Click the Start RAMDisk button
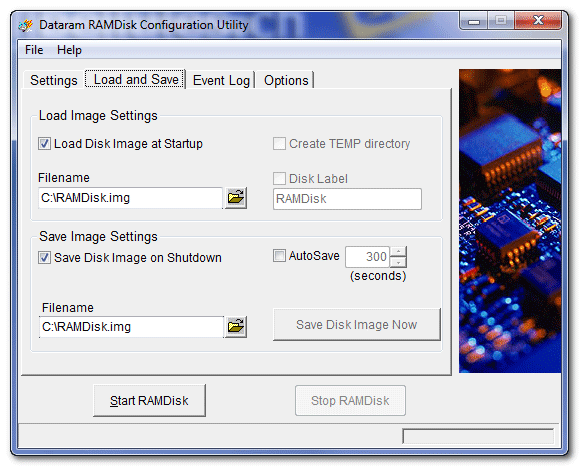Viewport: 580px width, 467px height. click(149, 400)
